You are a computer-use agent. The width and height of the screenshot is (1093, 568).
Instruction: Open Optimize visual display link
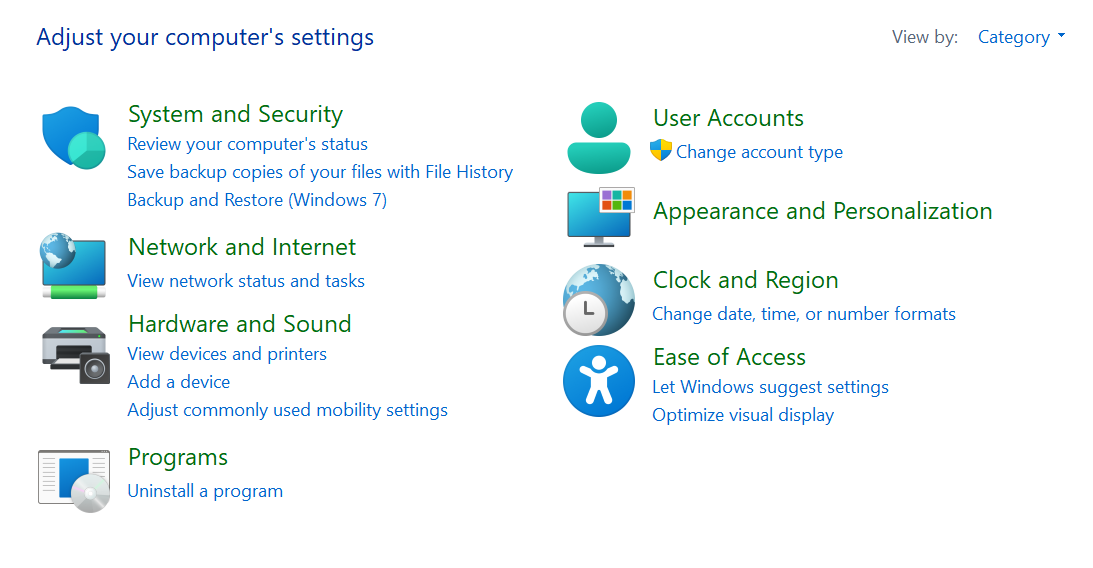(743, 415)
